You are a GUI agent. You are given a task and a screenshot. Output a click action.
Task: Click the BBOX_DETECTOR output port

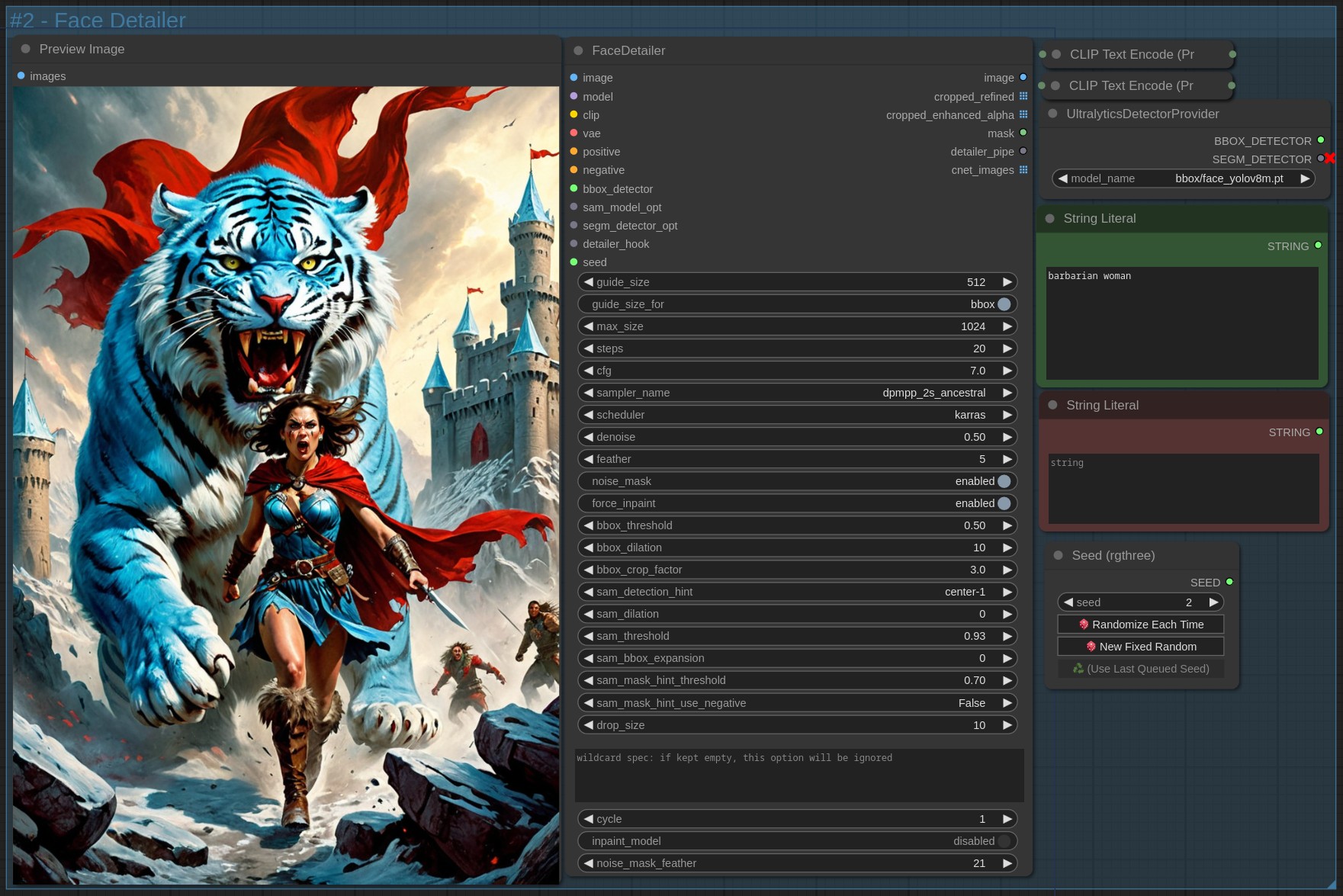1321,140
